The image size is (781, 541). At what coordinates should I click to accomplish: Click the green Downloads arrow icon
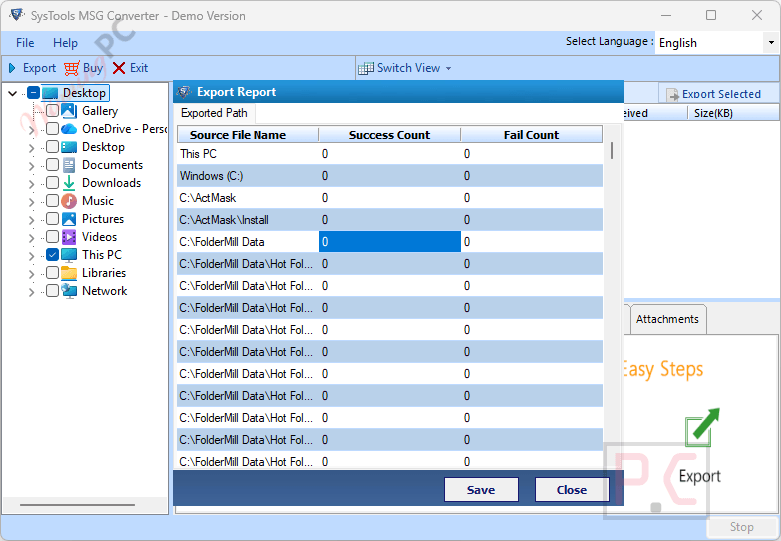[x=69, y=183]
